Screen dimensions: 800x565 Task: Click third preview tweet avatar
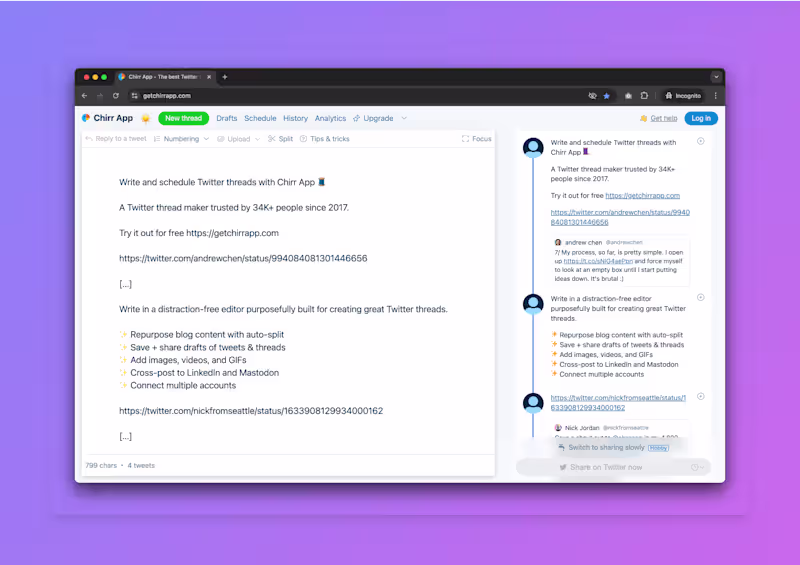pos(533,403)
